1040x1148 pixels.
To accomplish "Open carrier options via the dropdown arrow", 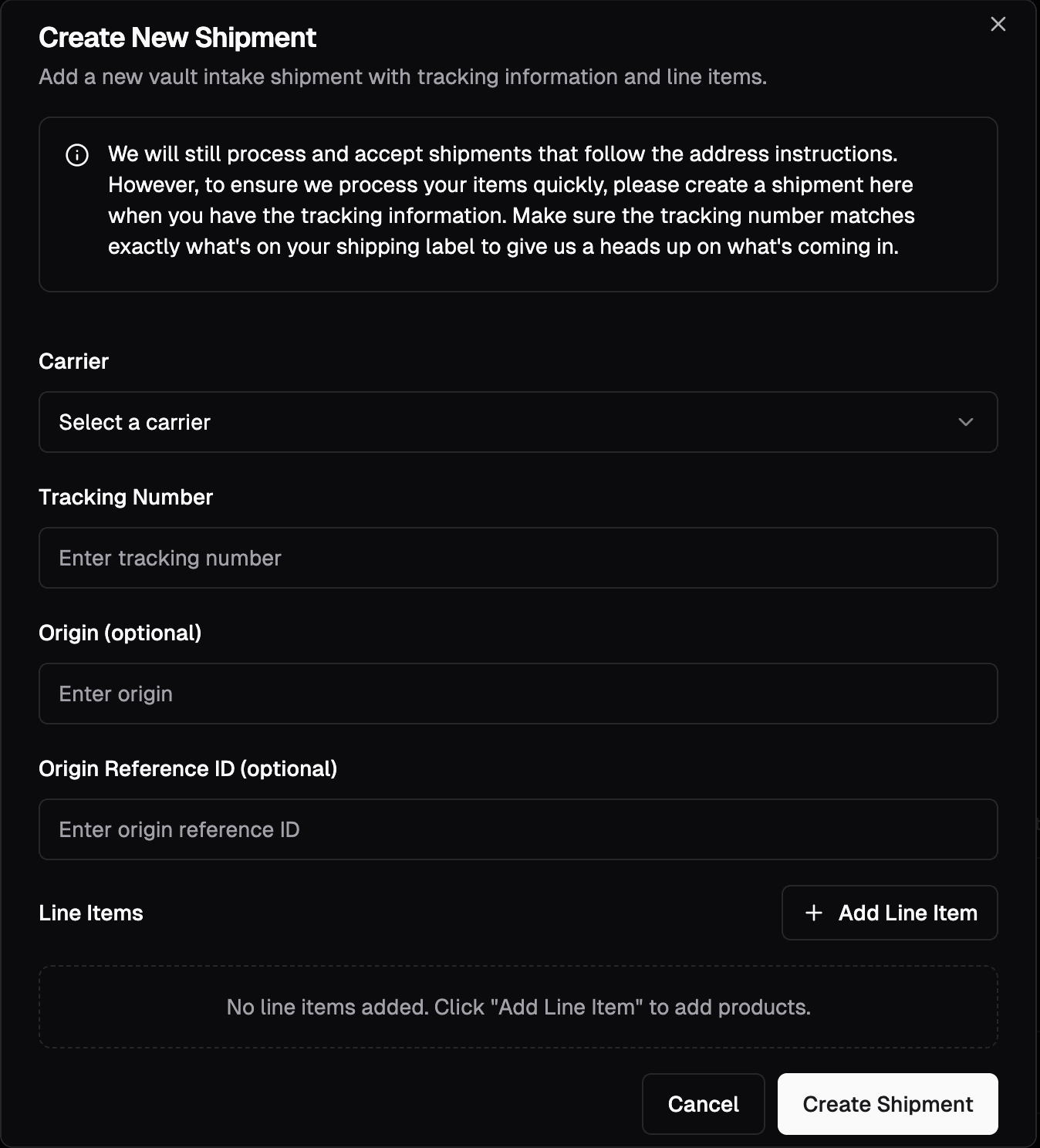I will pos(965,423).
